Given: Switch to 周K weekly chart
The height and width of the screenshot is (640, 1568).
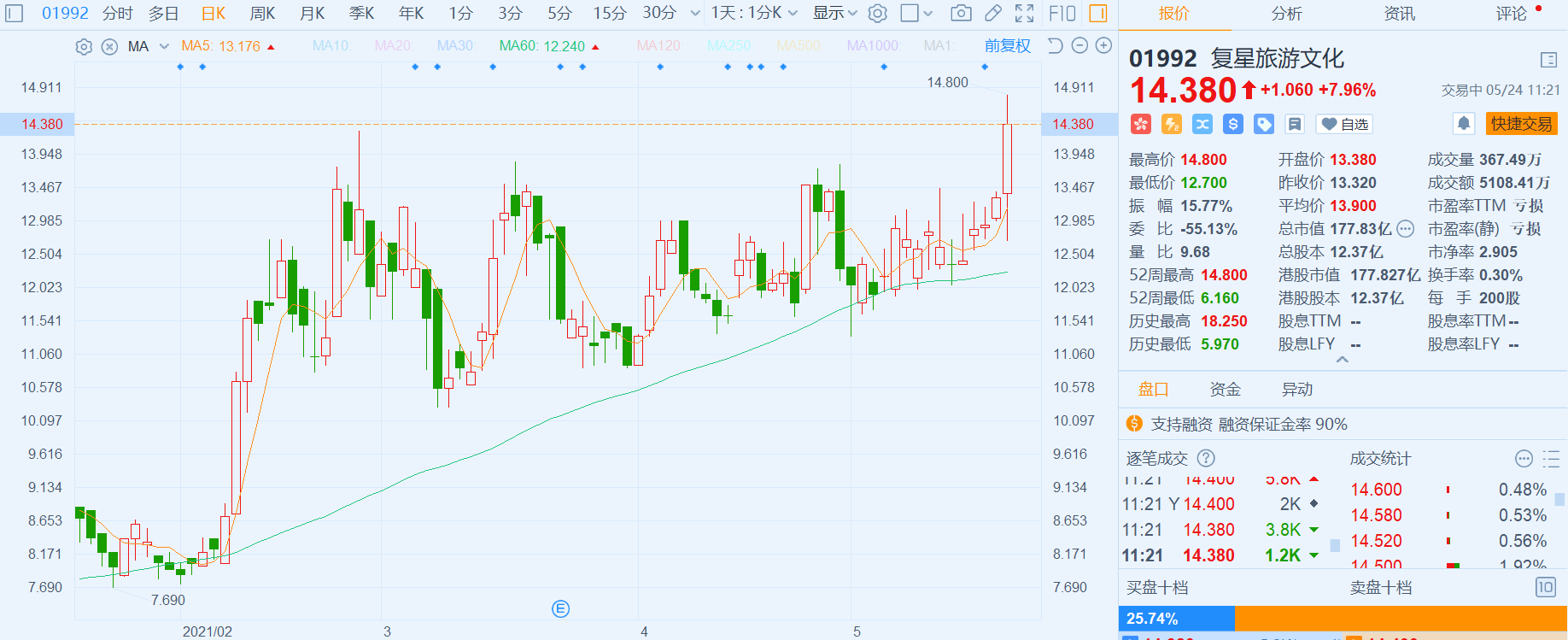Looking at the screenshot, I should [x=262, y=13].
